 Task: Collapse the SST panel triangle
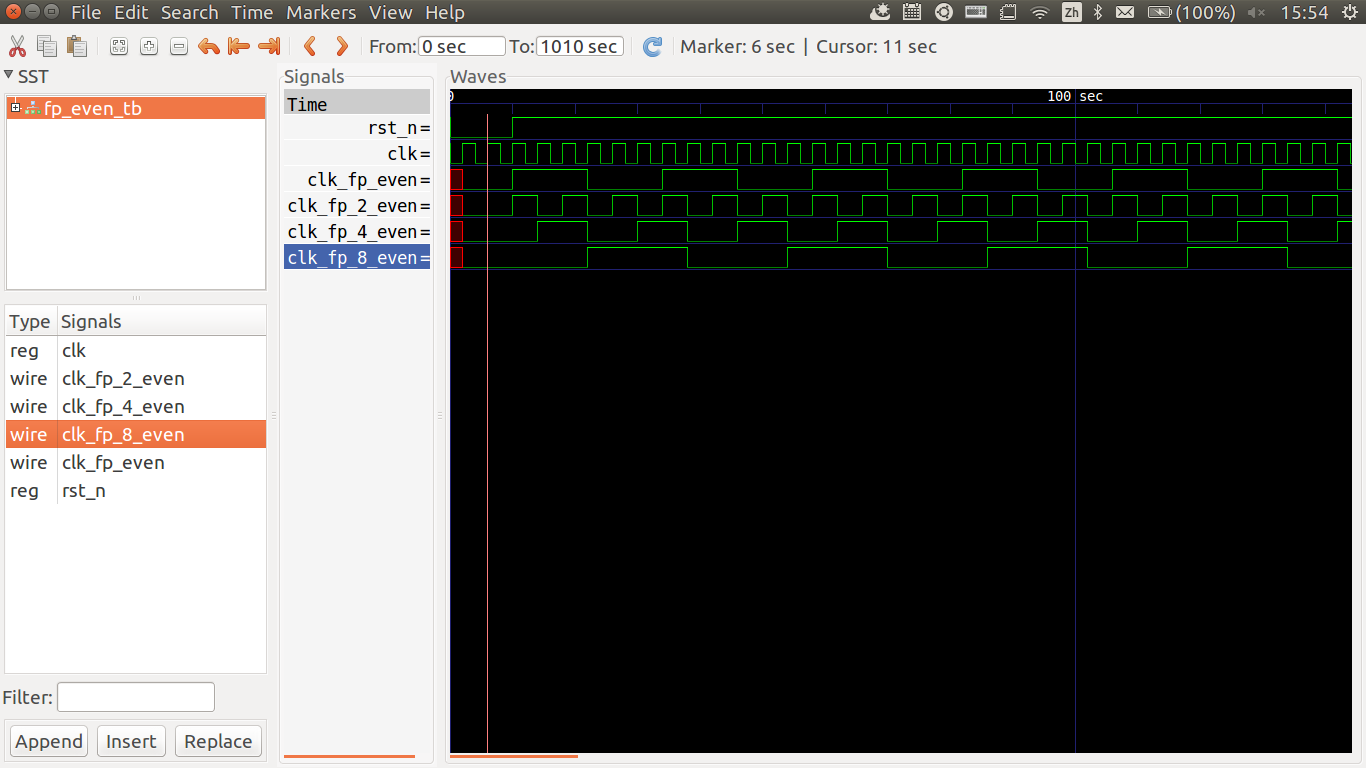pos(9,76)
